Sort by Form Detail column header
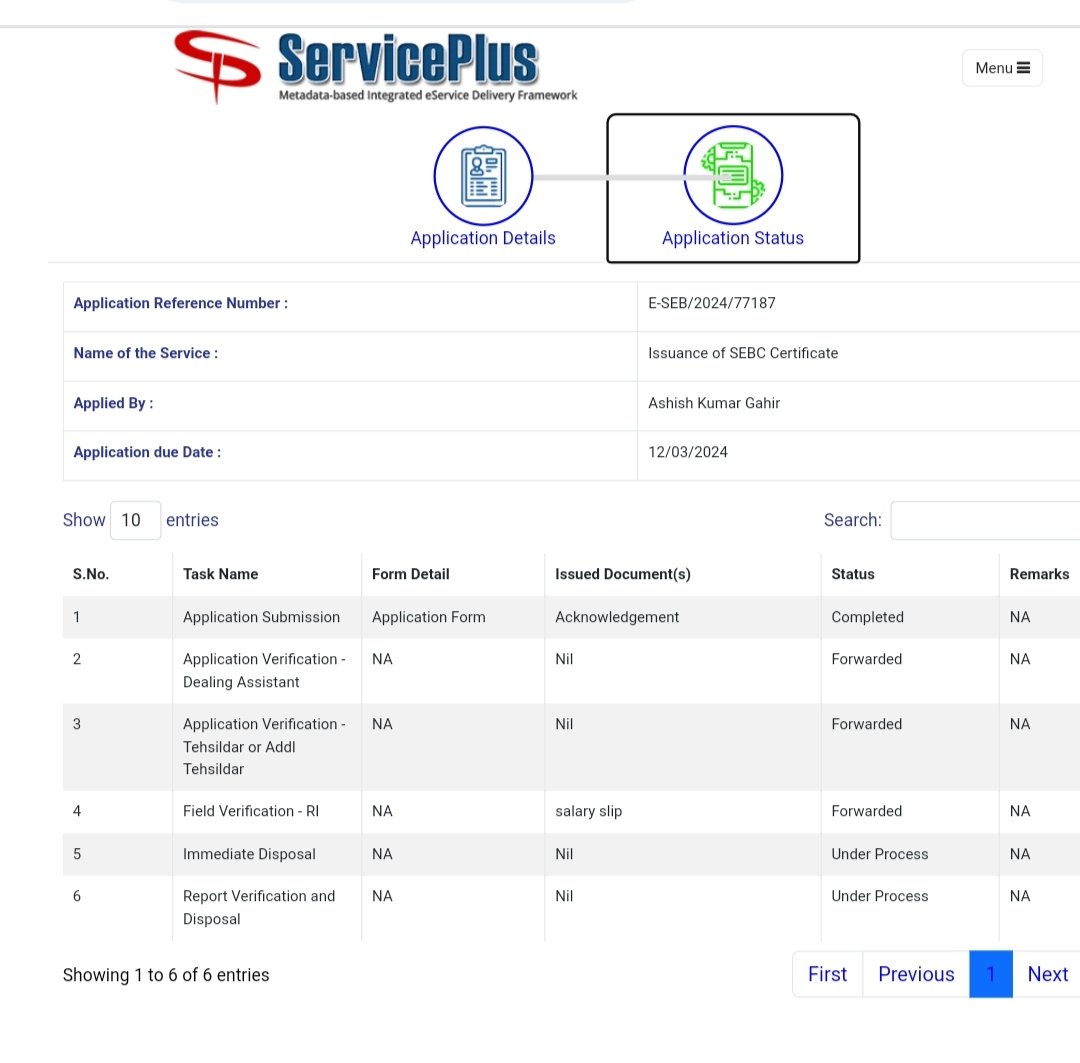This screenshot has height=1063, width=1080. click(x=411, y=574)
